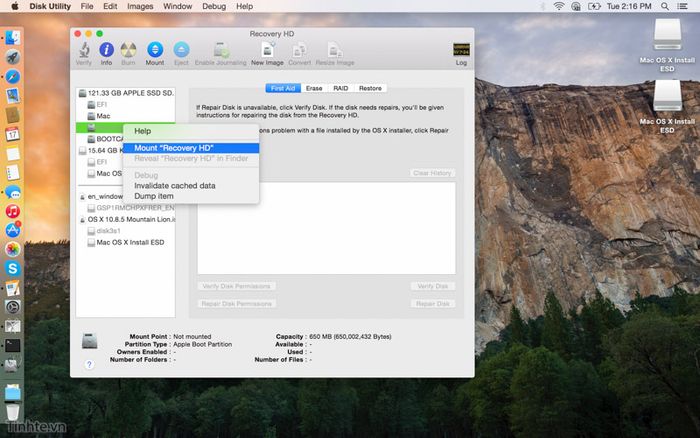700x438 pixels.
Task: Open Spotlight search in menu bar
Action: (x=665, y=6)
